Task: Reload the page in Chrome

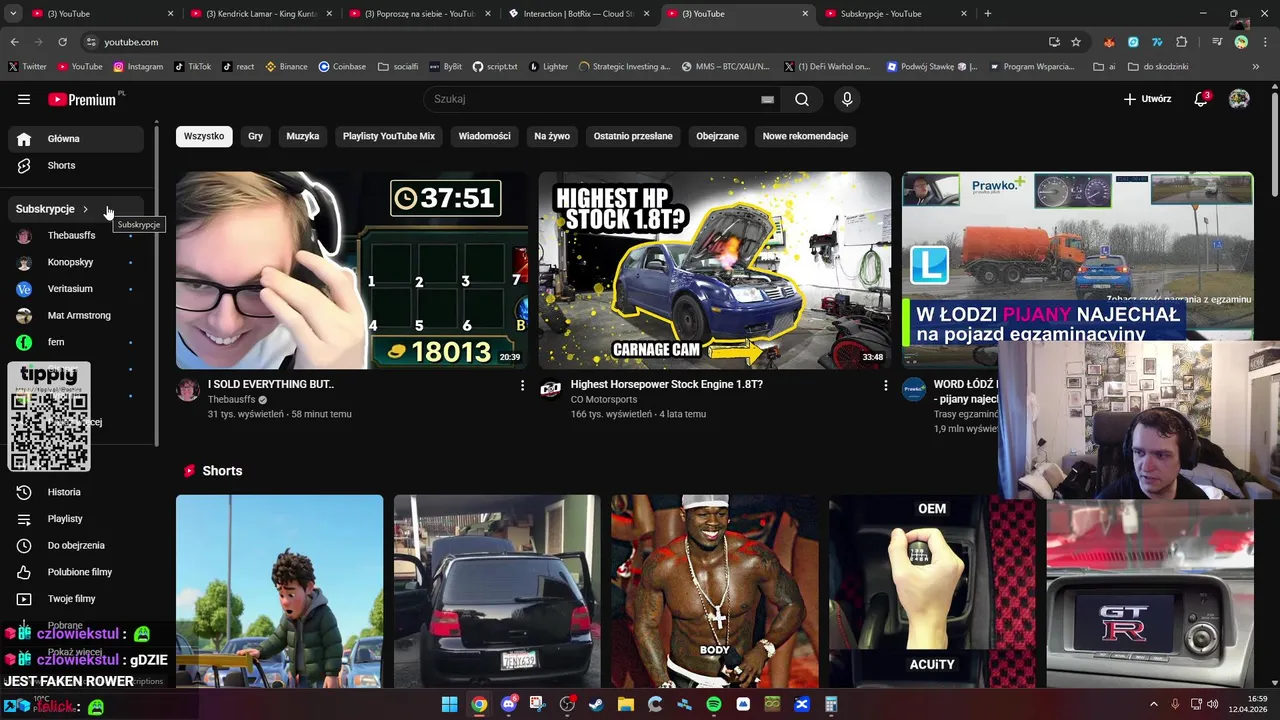Action: coord(62,42)
